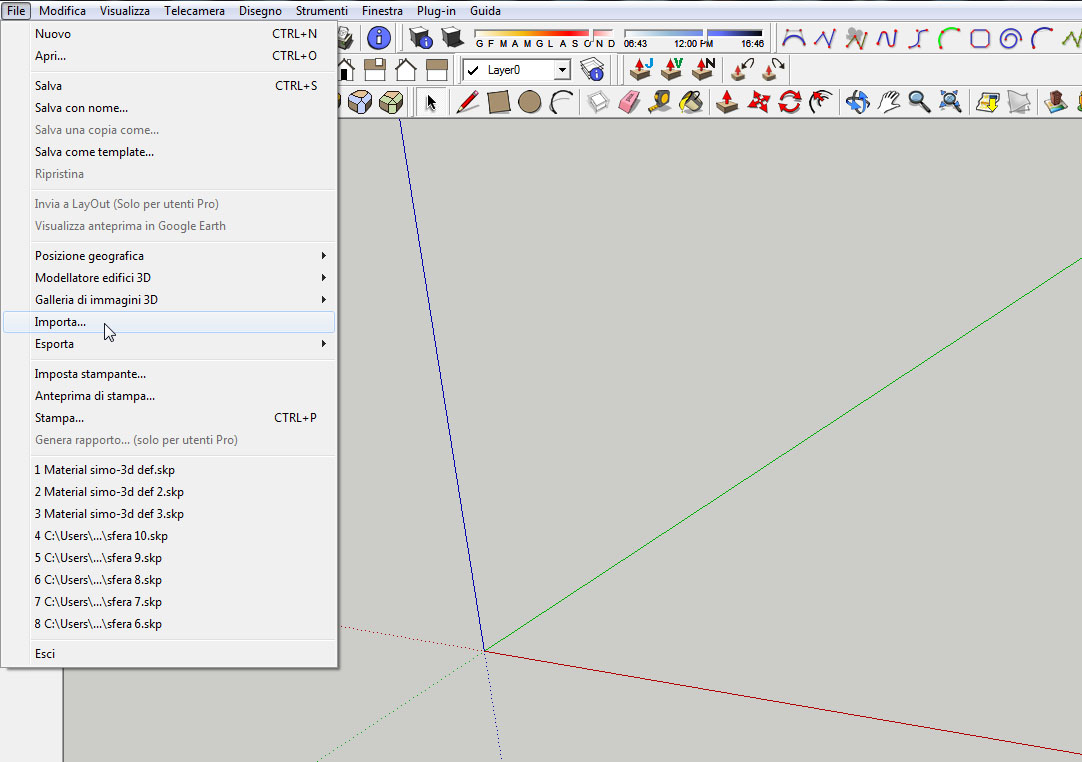Open recent file 3 Material simo-3d def 3.skp
Image resolution: width=1082 pixels, height=762 pixels.
[169, 514]
